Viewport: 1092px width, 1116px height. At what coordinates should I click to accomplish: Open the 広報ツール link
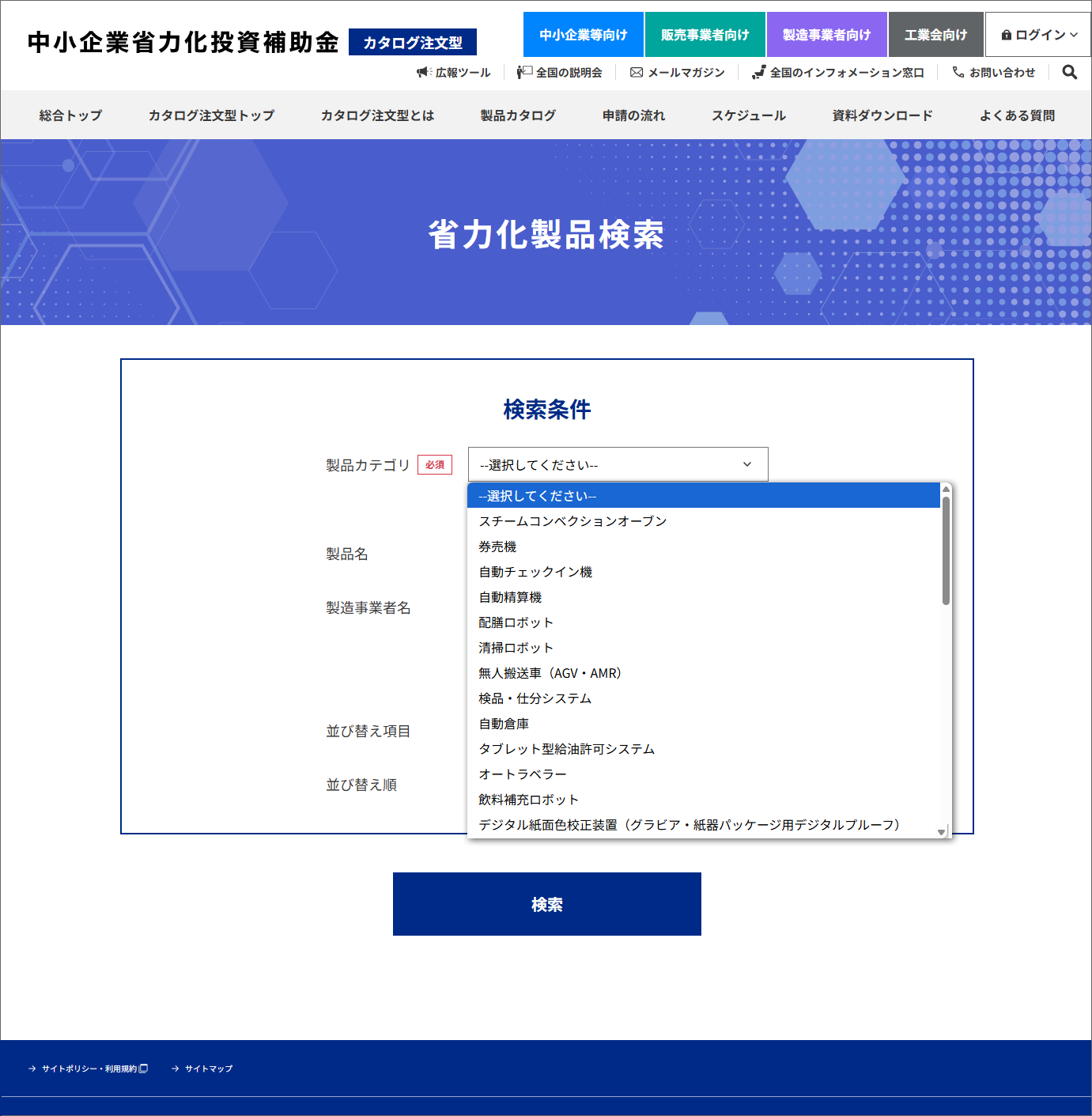click(454, 72)
